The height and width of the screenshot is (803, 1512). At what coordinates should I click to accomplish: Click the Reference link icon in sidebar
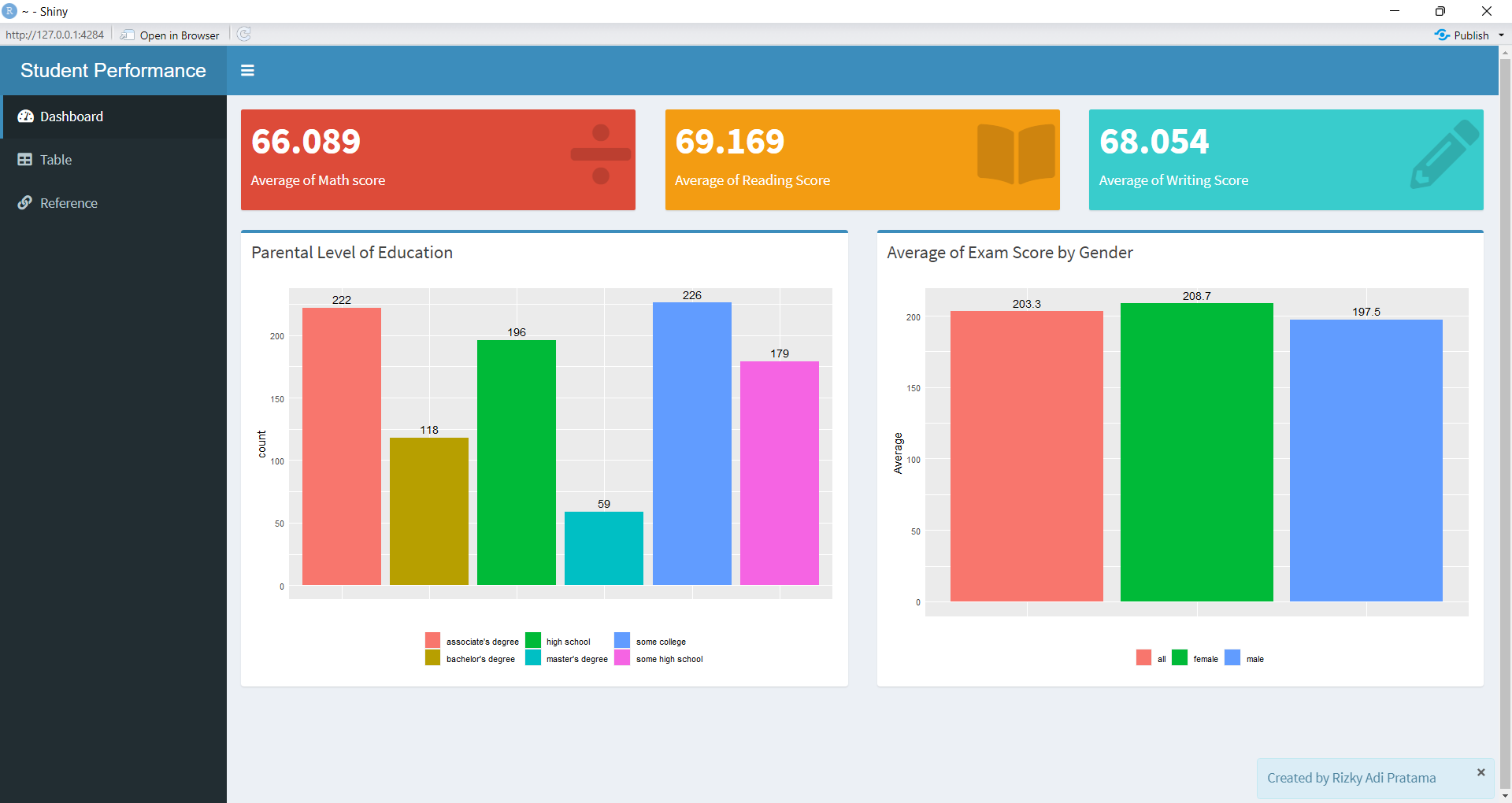tap(24, 202)
